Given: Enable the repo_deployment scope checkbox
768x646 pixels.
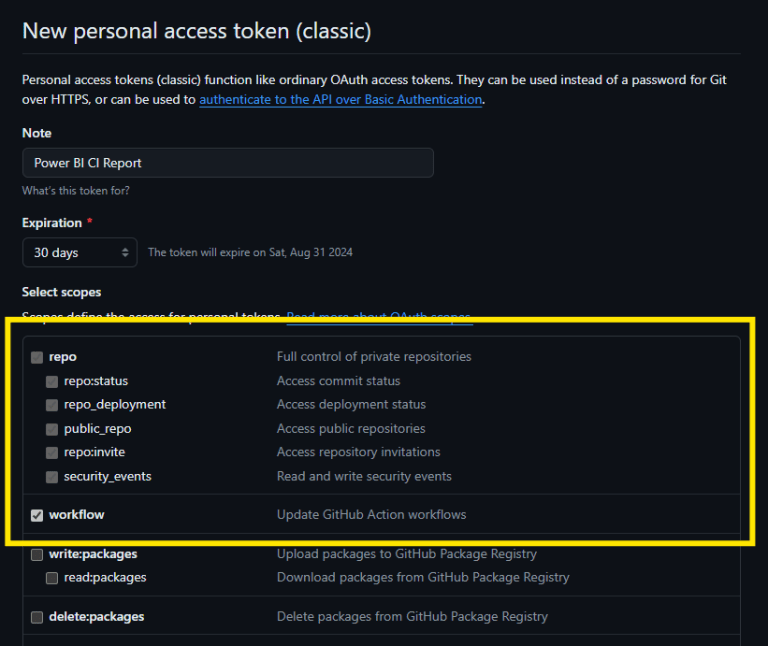Looking at the screenshot, I should point(52,405).
